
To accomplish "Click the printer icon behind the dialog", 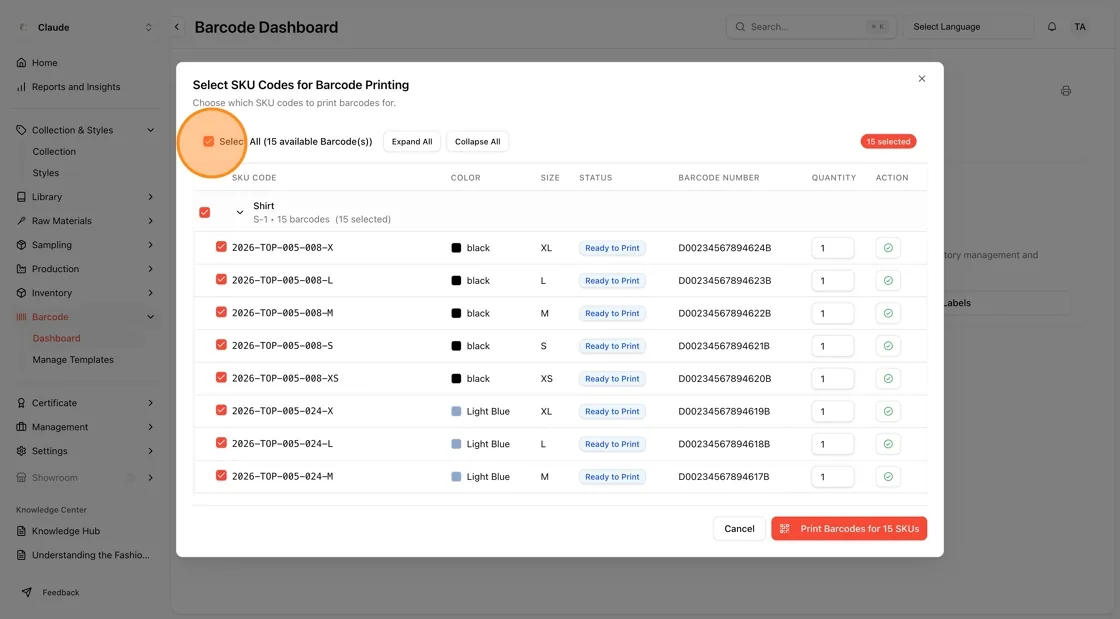I will point(1066,91).
